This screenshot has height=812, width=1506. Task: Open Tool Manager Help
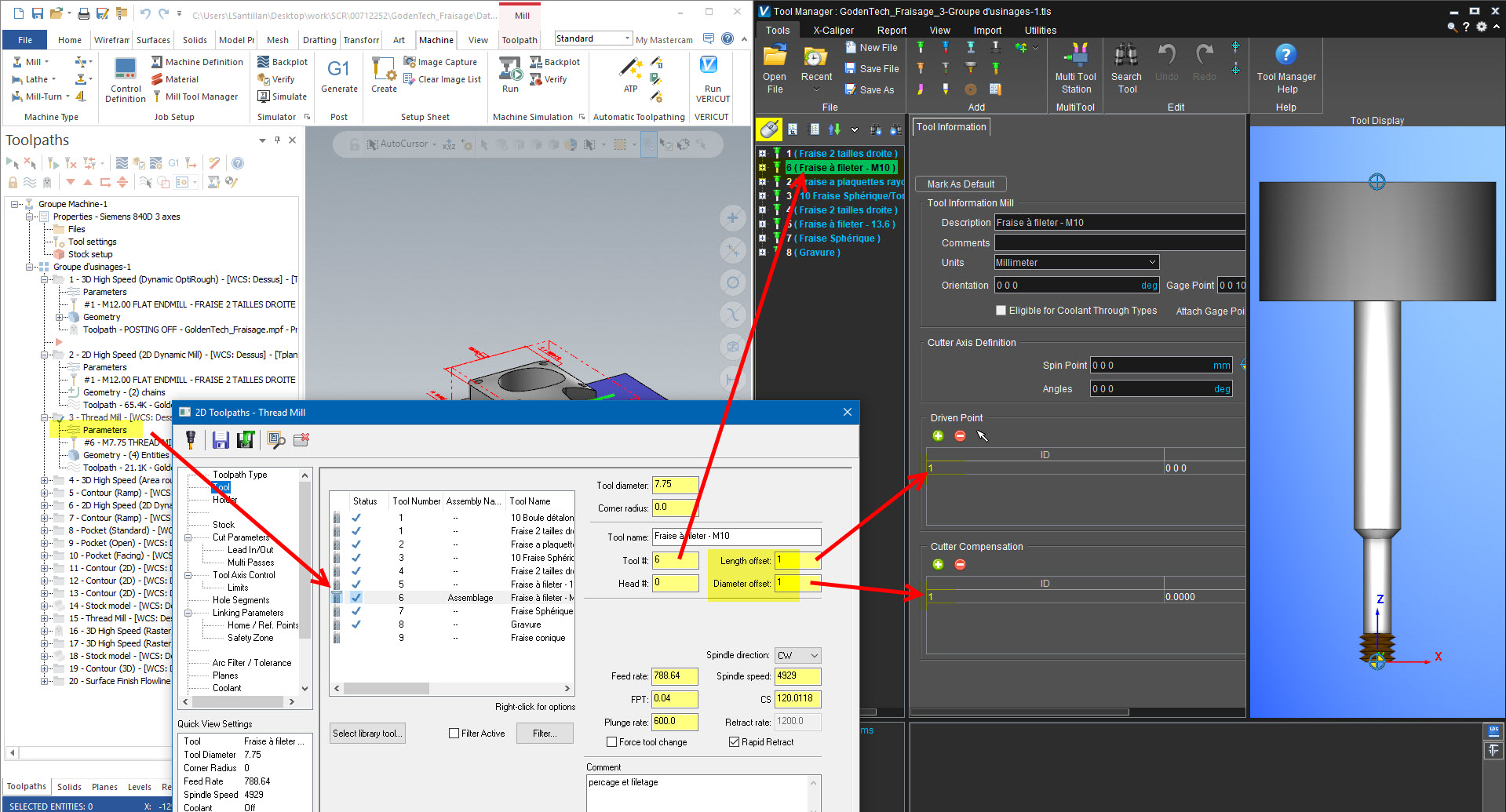coord(1285,69)
